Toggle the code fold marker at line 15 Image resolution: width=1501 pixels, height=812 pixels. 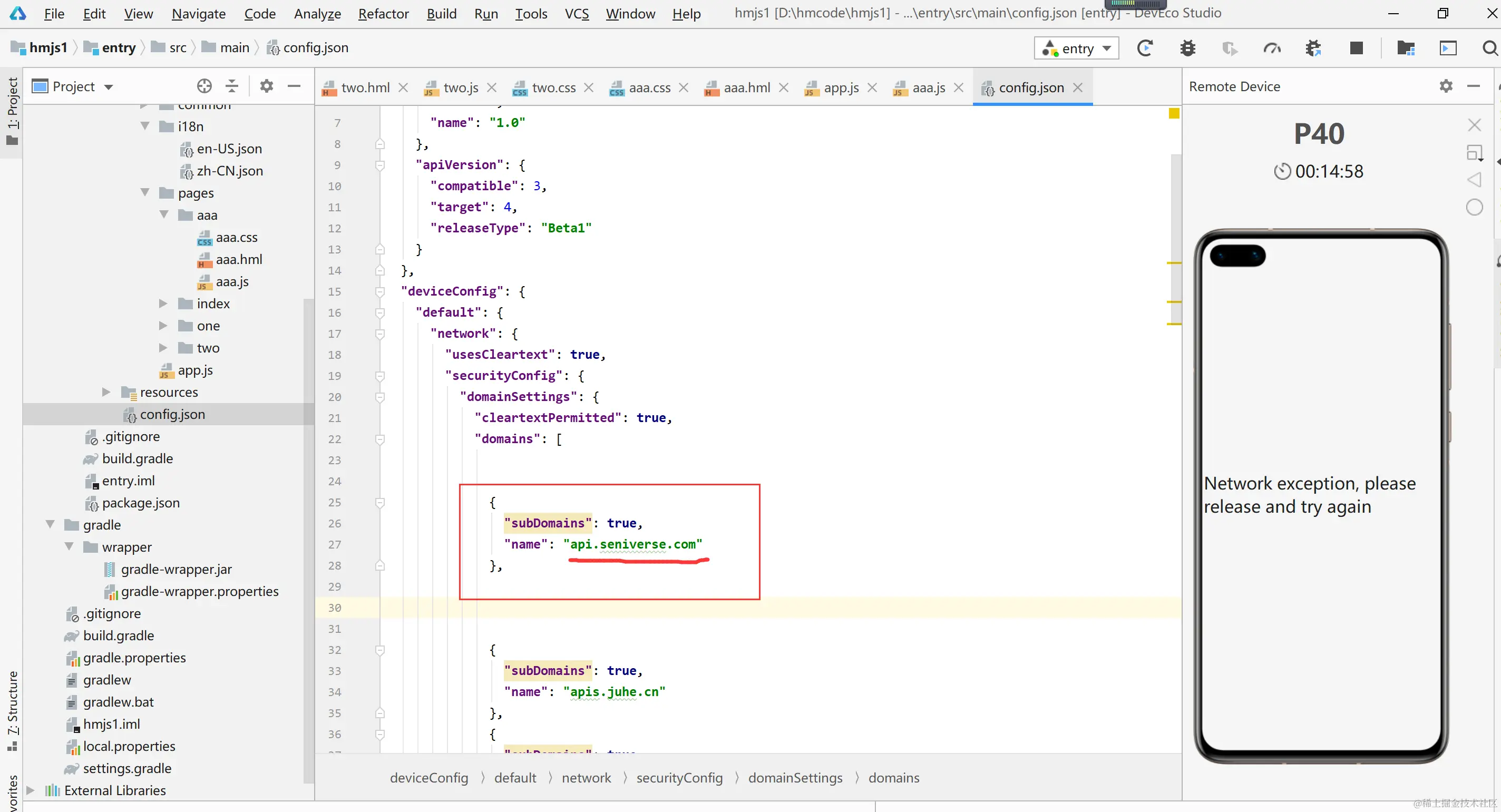tap(380, 291)
